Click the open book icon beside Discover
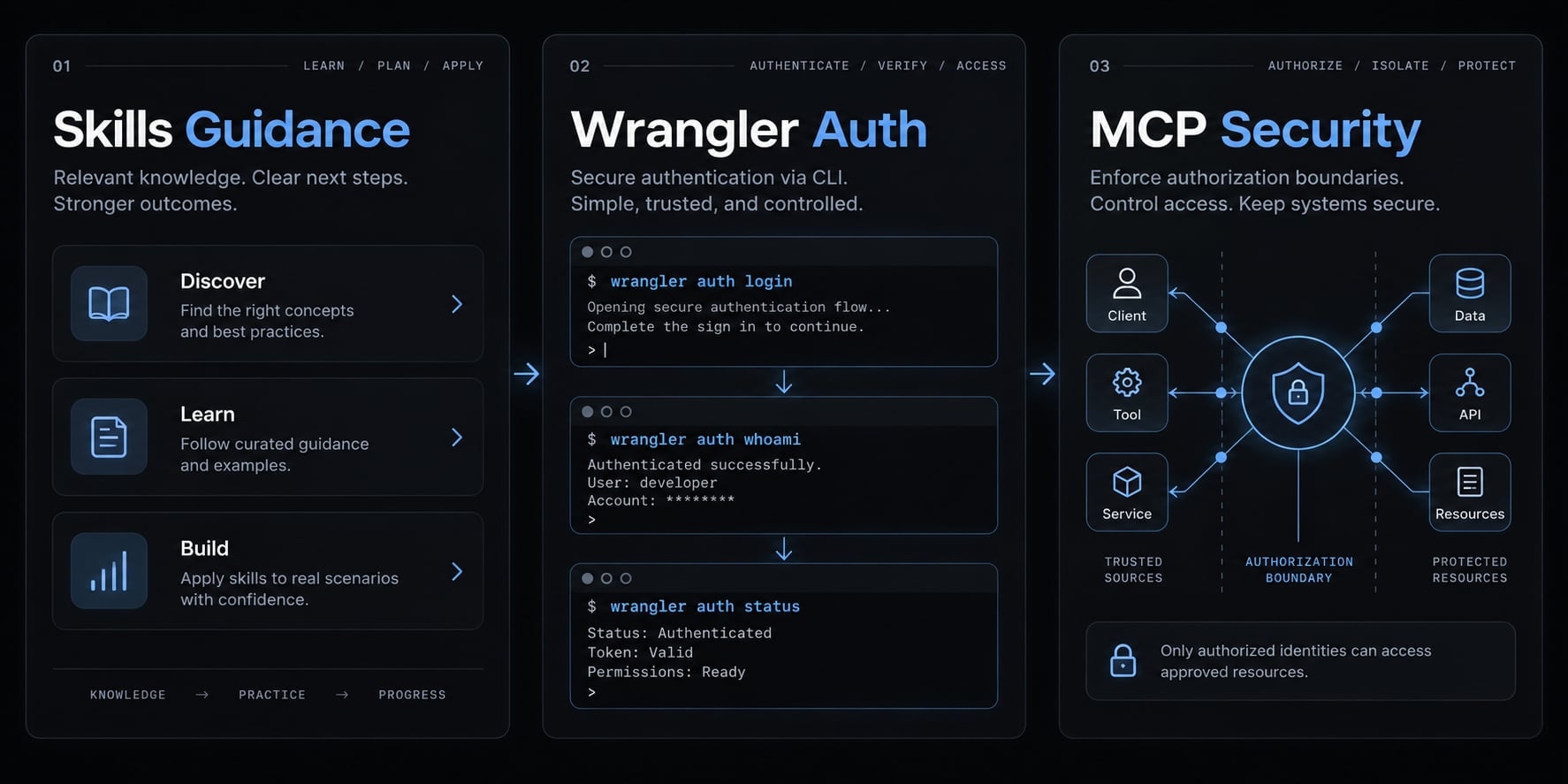 pyautogui.click(x=109, y=304)
